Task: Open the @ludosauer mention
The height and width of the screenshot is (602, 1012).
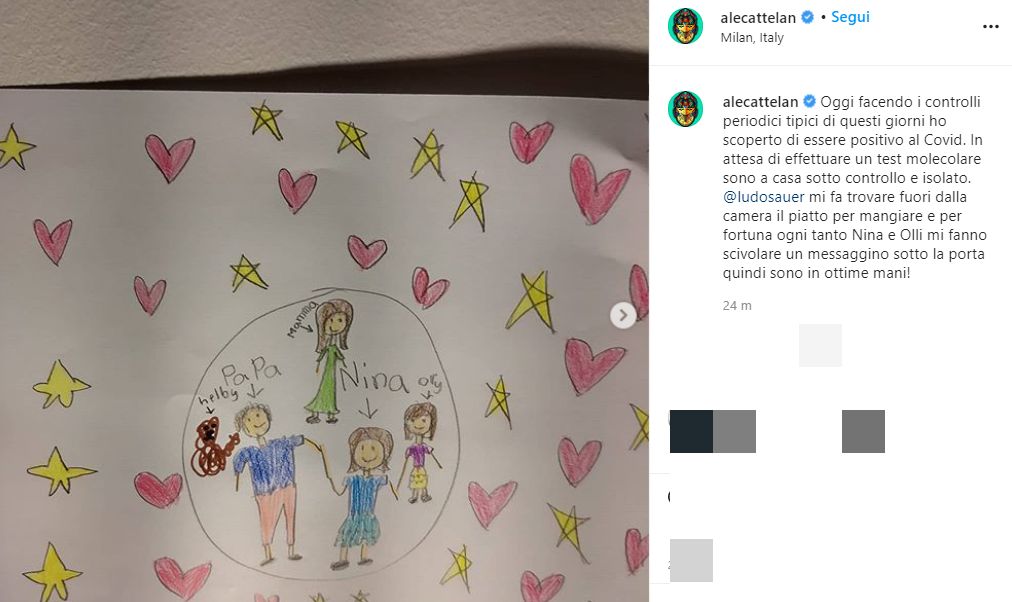Action: (x=764, y=197)
